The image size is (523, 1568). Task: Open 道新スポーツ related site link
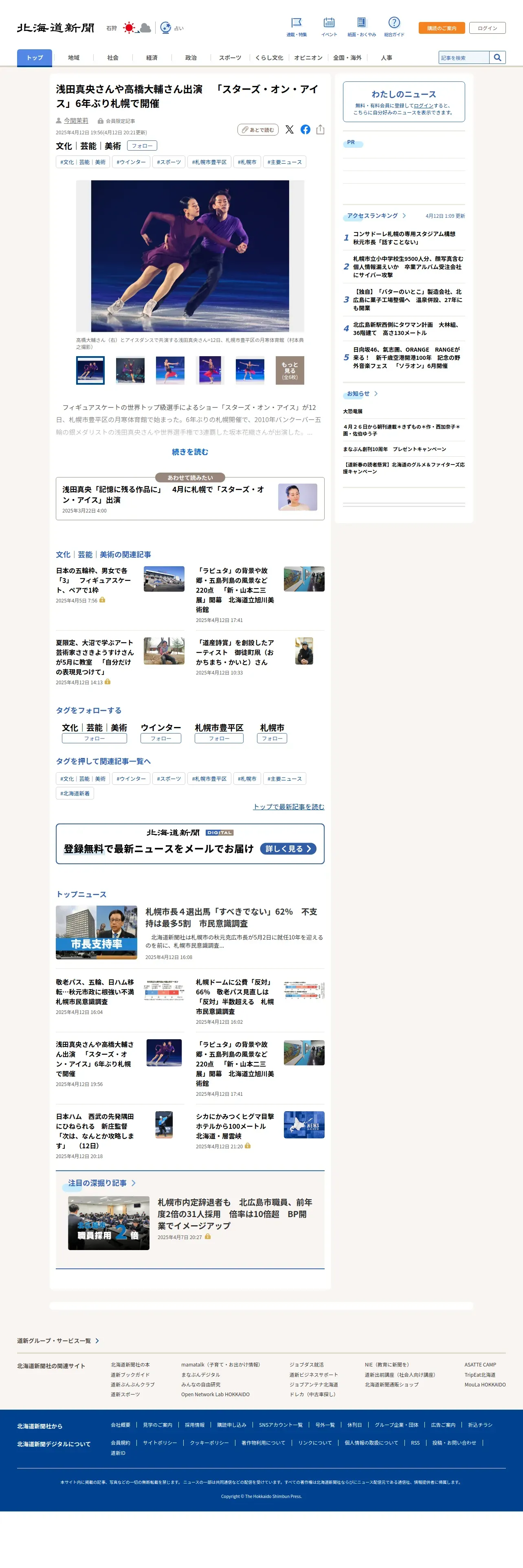(125, 1395)
